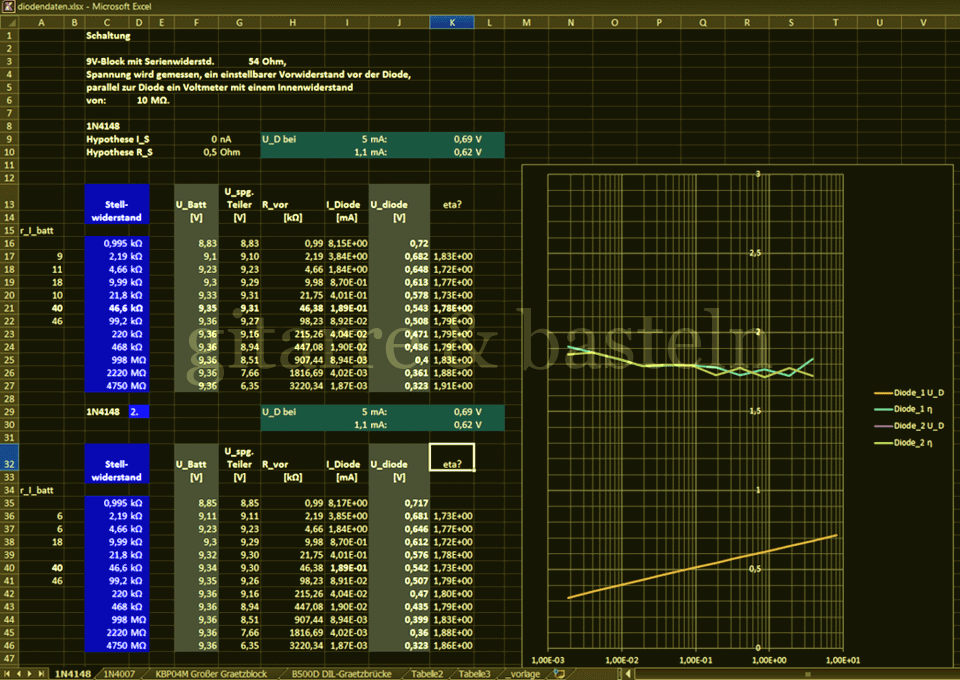960x680 pixels.
Task: Click the '9V-Block mit Serienwiderstd.' cell
Action: 150,61
